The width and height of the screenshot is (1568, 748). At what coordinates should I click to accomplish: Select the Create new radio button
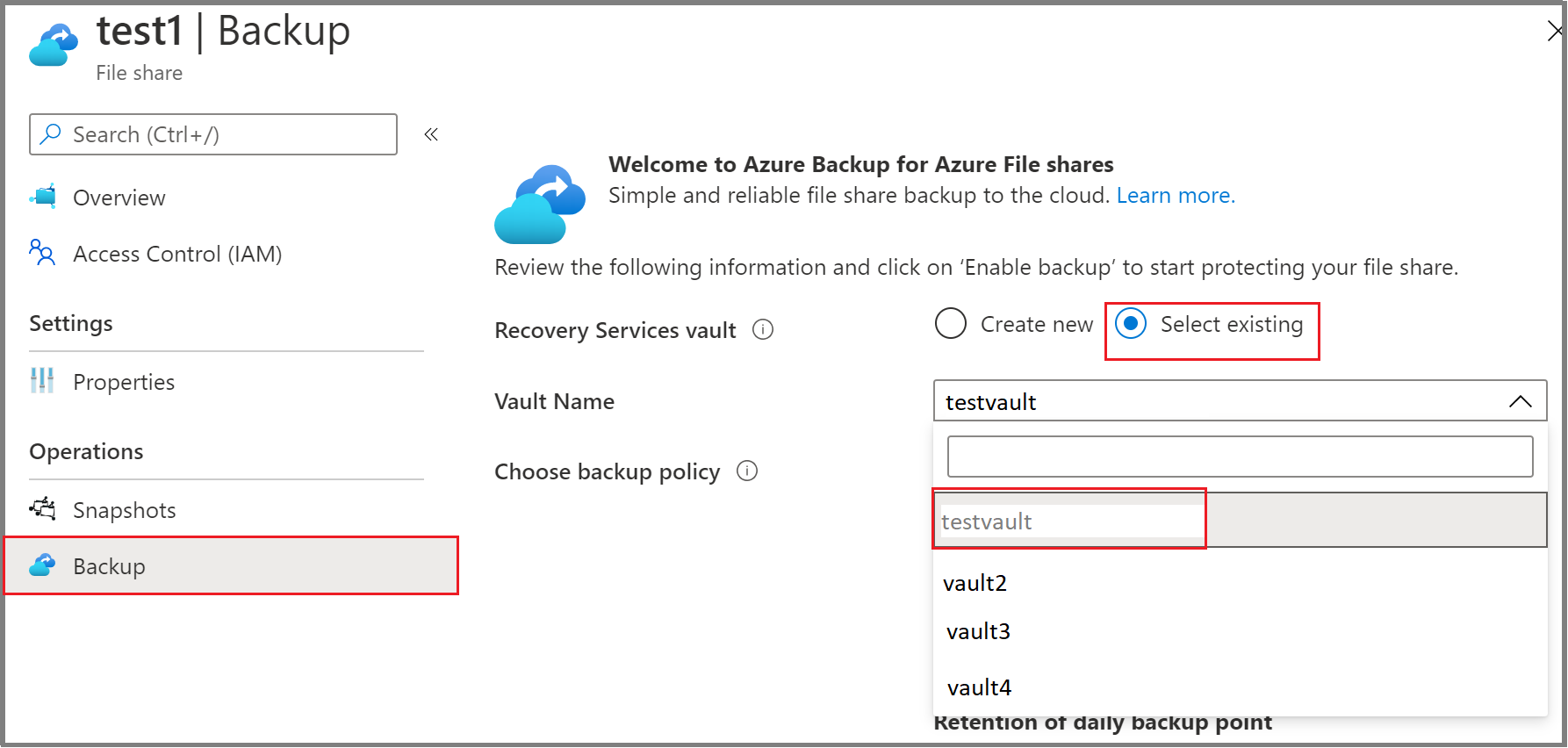point(950,323)
